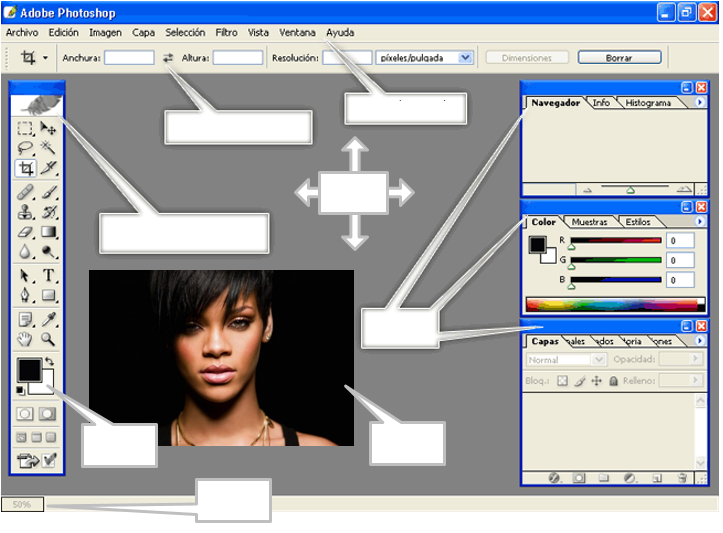
Task: Open the Normal blend mode dropdown
Action: (x=566, y=359)
